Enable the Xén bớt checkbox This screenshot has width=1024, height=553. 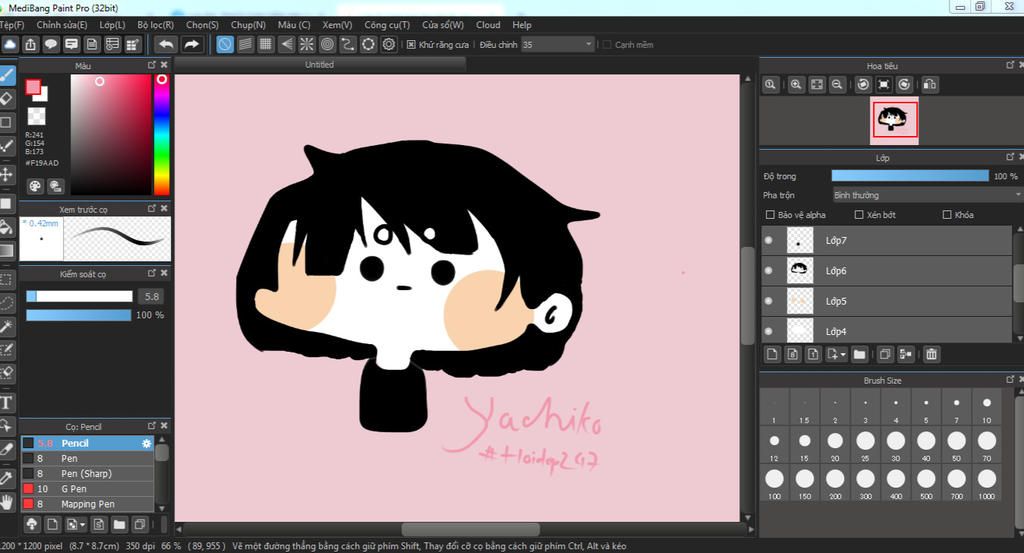click(x=859, y=214)
